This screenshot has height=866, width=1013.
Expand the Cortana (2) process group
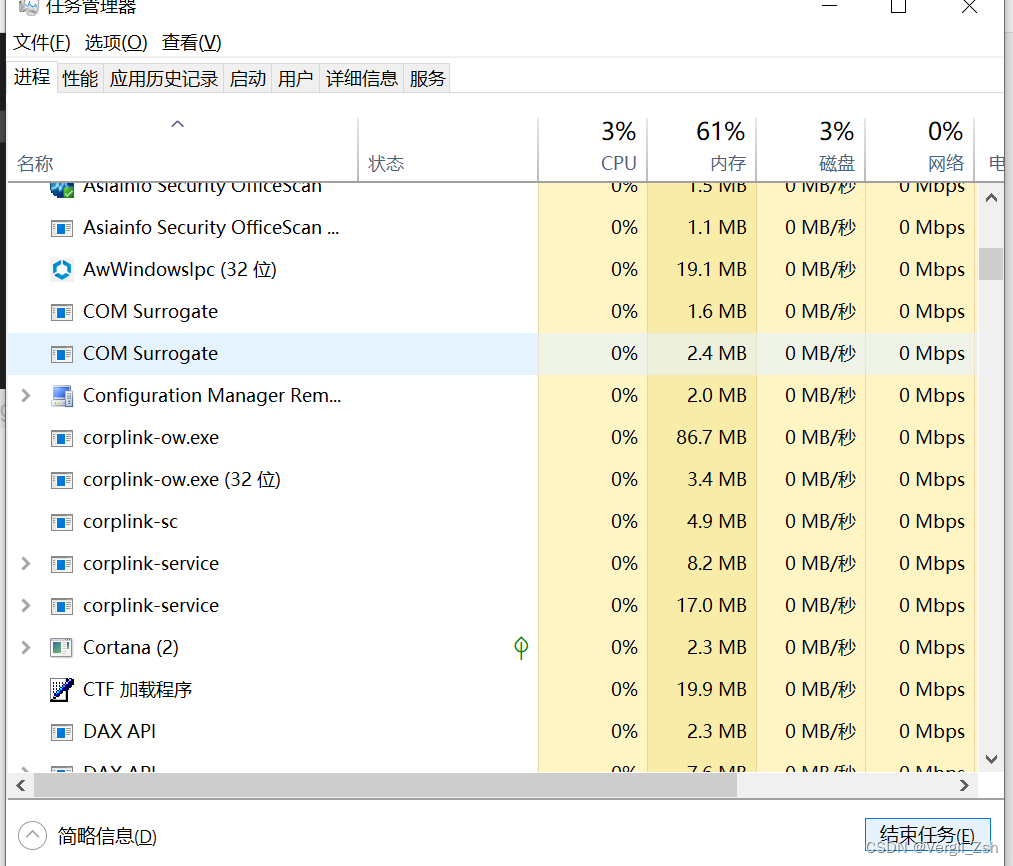click(25, 648)
